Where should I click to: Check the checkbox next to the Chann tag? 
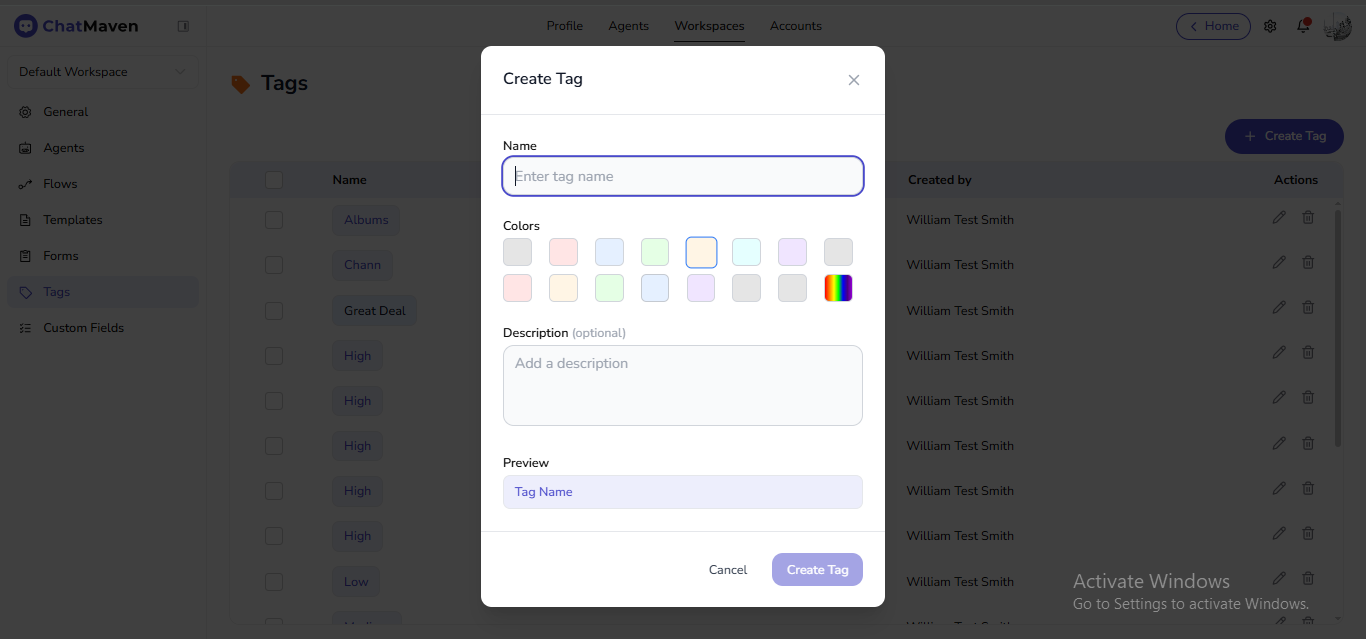click(273, 265)
